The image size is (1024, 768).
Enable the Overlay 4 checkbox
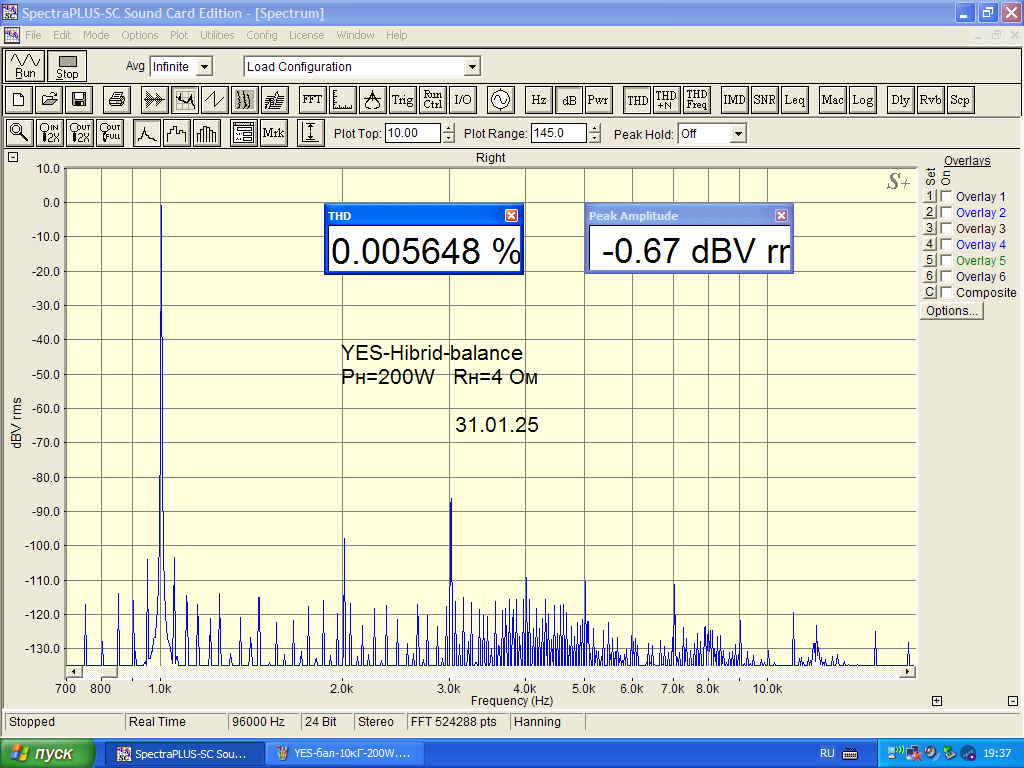point(946,244)
